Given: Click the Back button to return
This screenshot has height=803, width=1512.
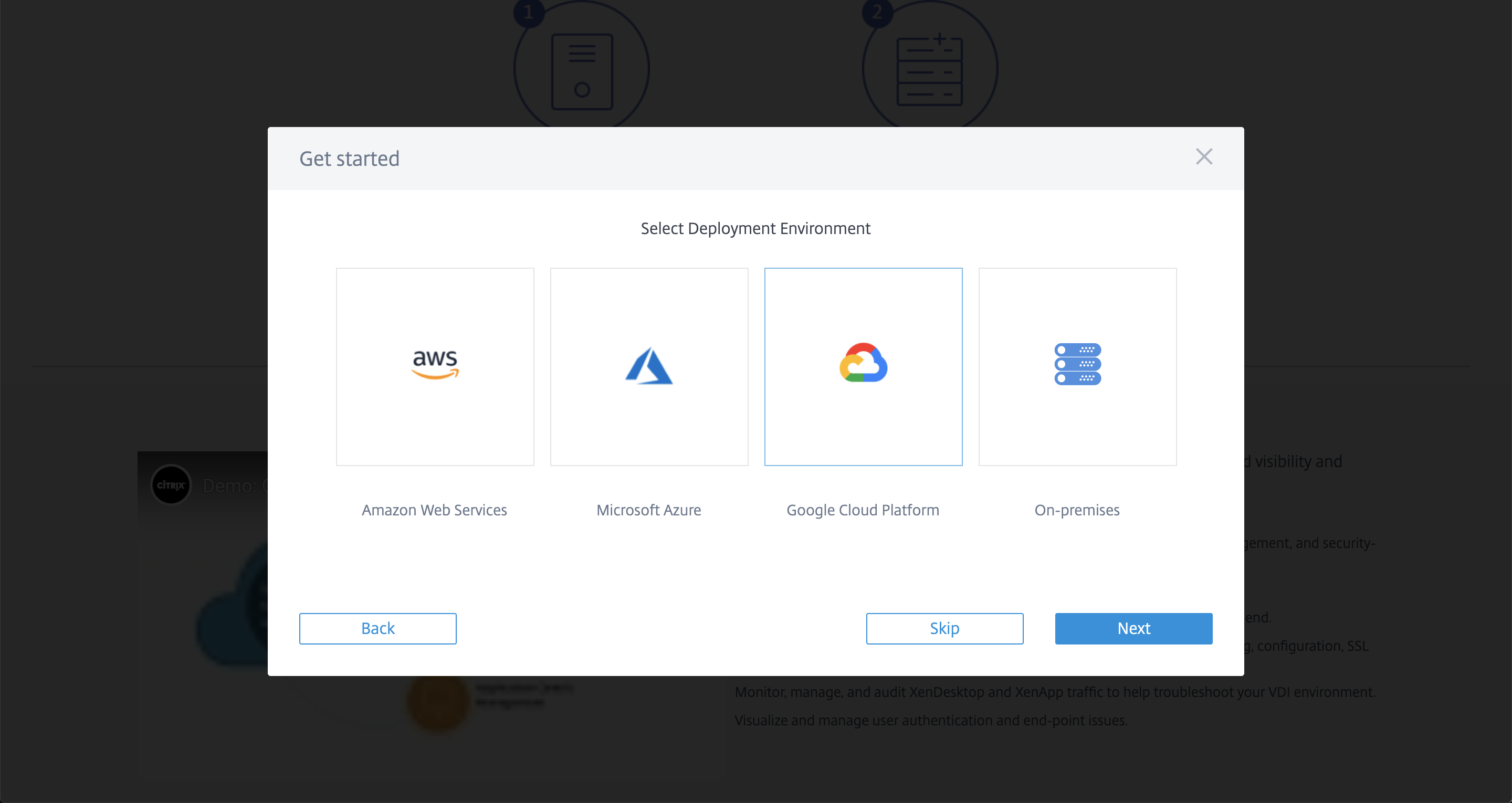Looking at the screenshot, I should 378,628.
